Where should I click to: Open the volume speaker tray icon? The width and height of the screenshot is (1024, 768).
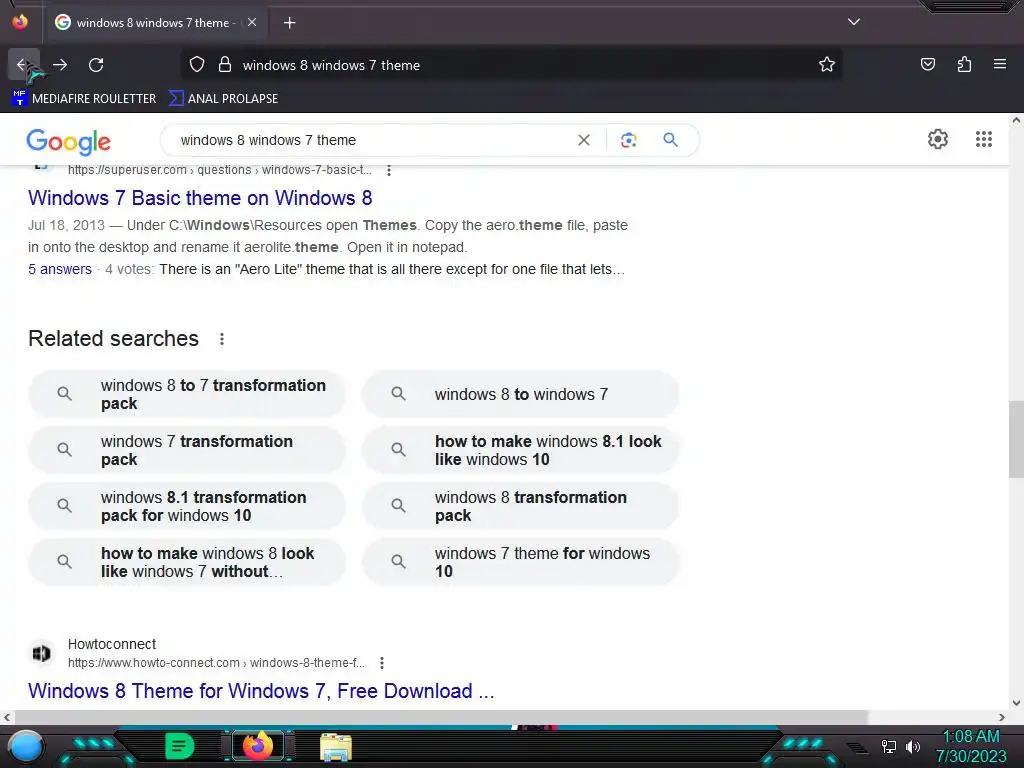pos(912,746)
